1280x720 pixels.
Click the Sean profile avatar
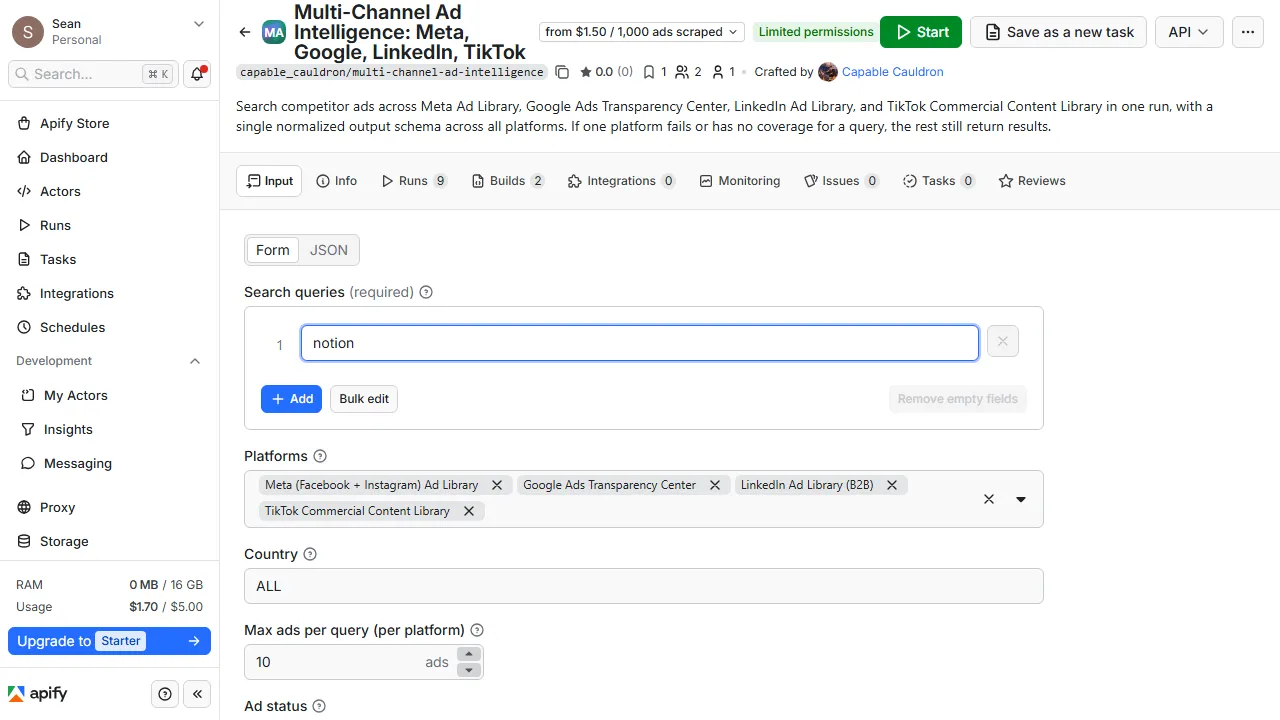tap(28, 32)
